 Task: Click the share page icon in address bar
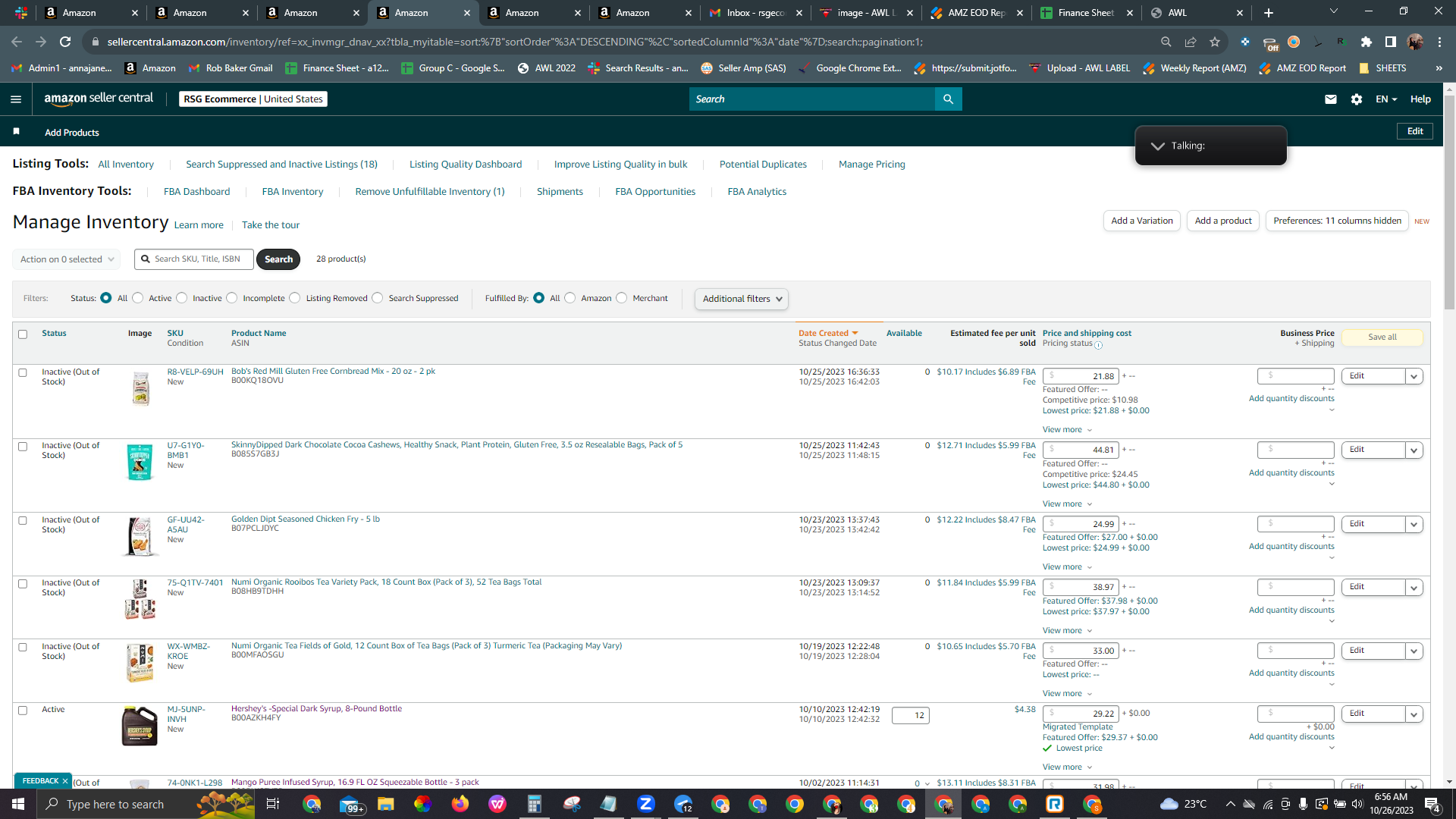pos(1191,42)
